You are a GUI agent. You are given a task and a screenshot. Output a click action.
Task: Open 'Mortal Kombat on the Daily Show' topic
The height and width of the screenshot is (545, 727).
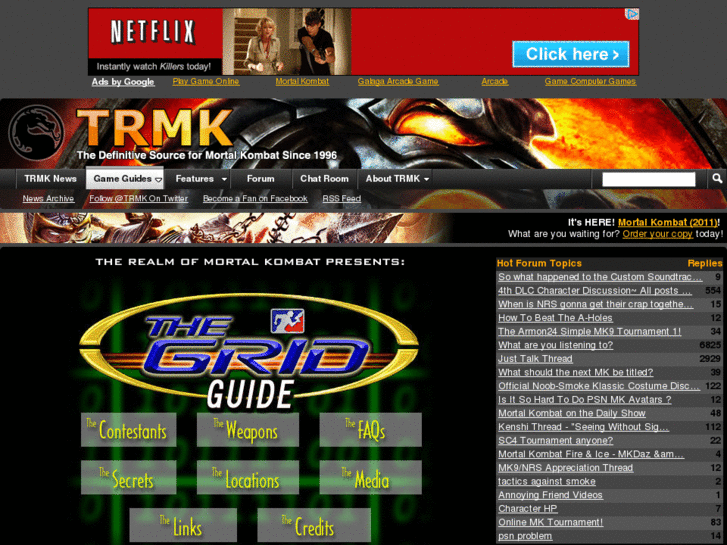coord(572,413)
